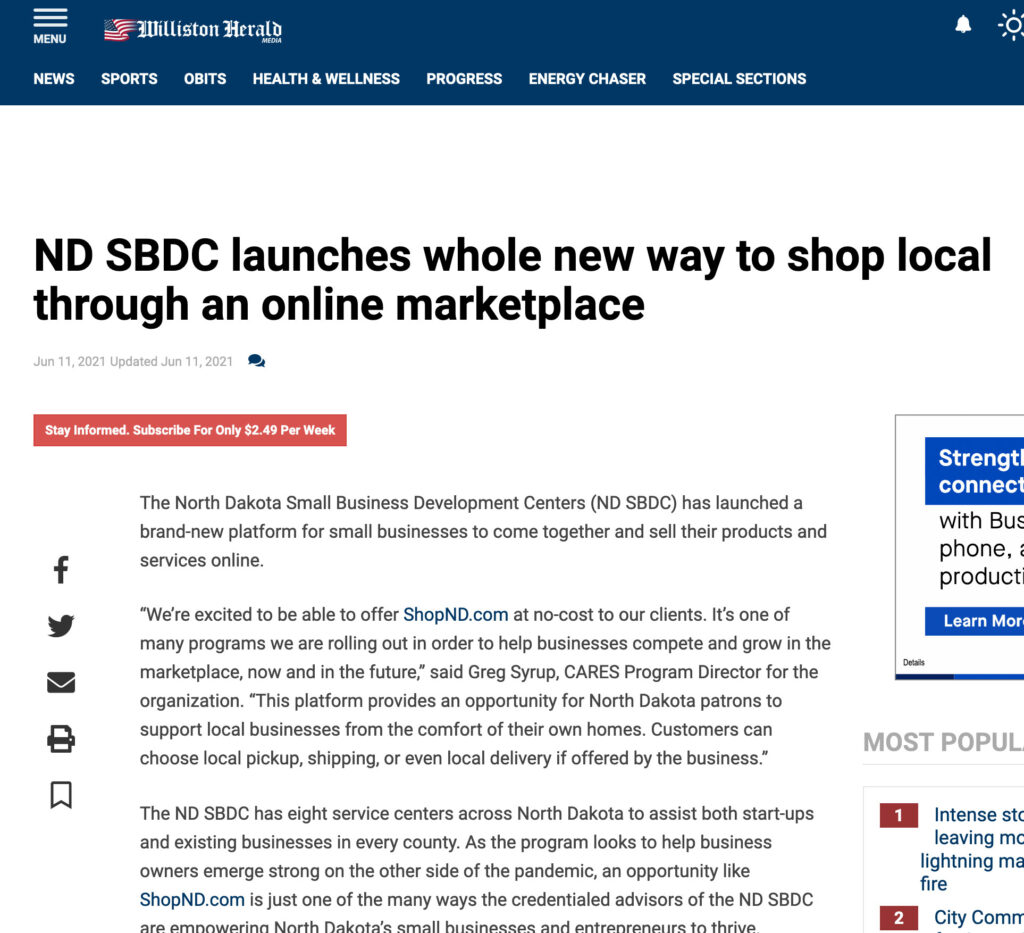
Task: Open ad Details link
Action: tap(914, 662)
